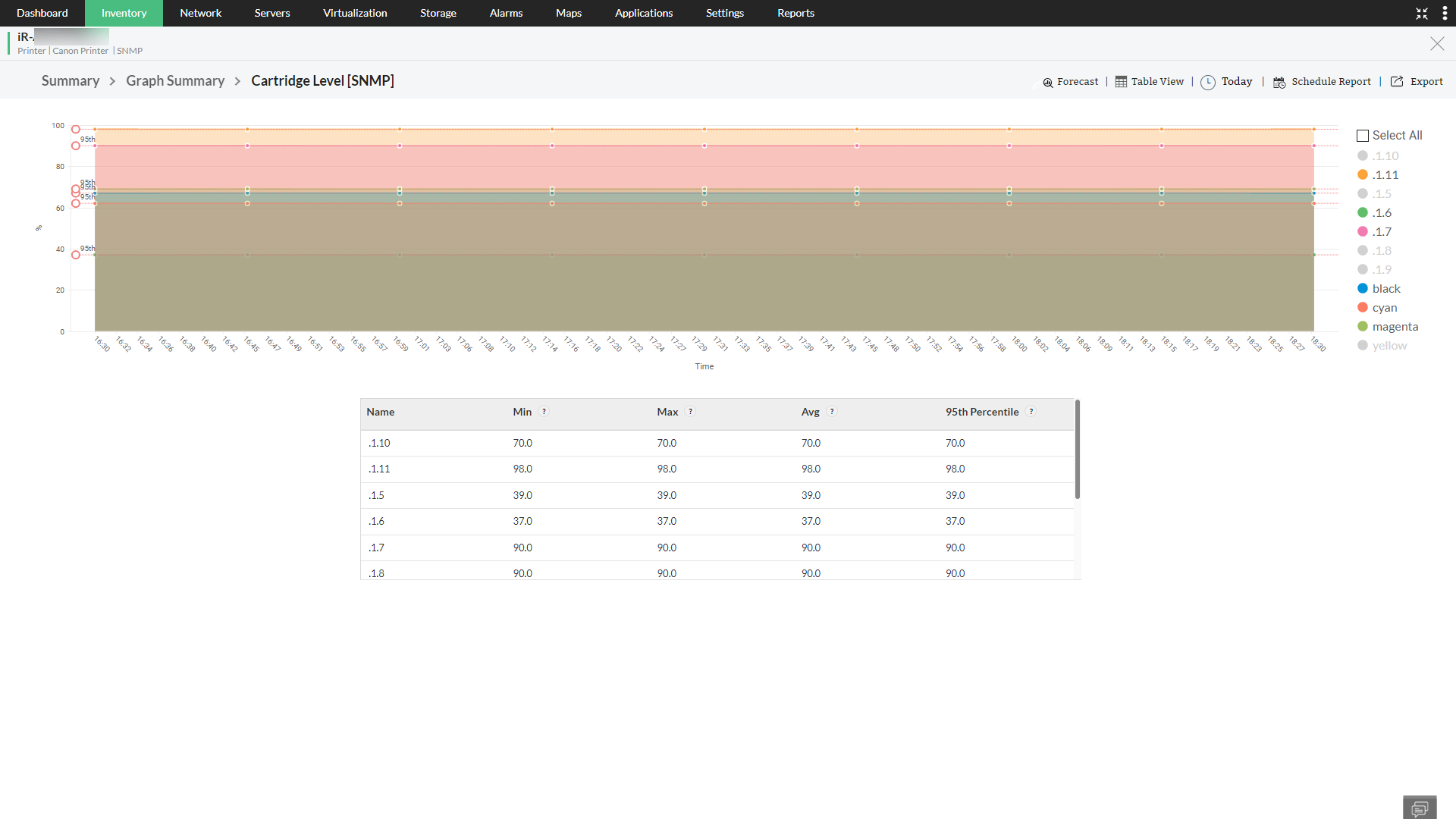
Task: Go to the Summary breadcrumb link
Action: coord(69,80)
